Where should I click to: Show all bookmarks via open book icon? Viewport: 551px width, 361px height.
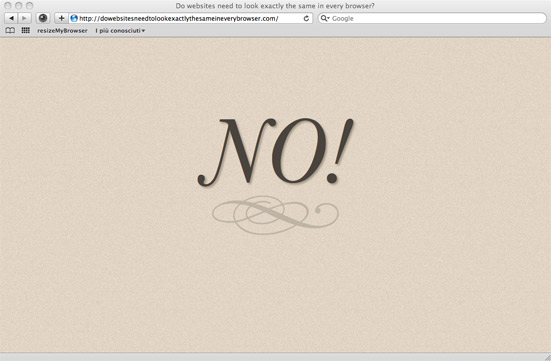tap(10, 31)
